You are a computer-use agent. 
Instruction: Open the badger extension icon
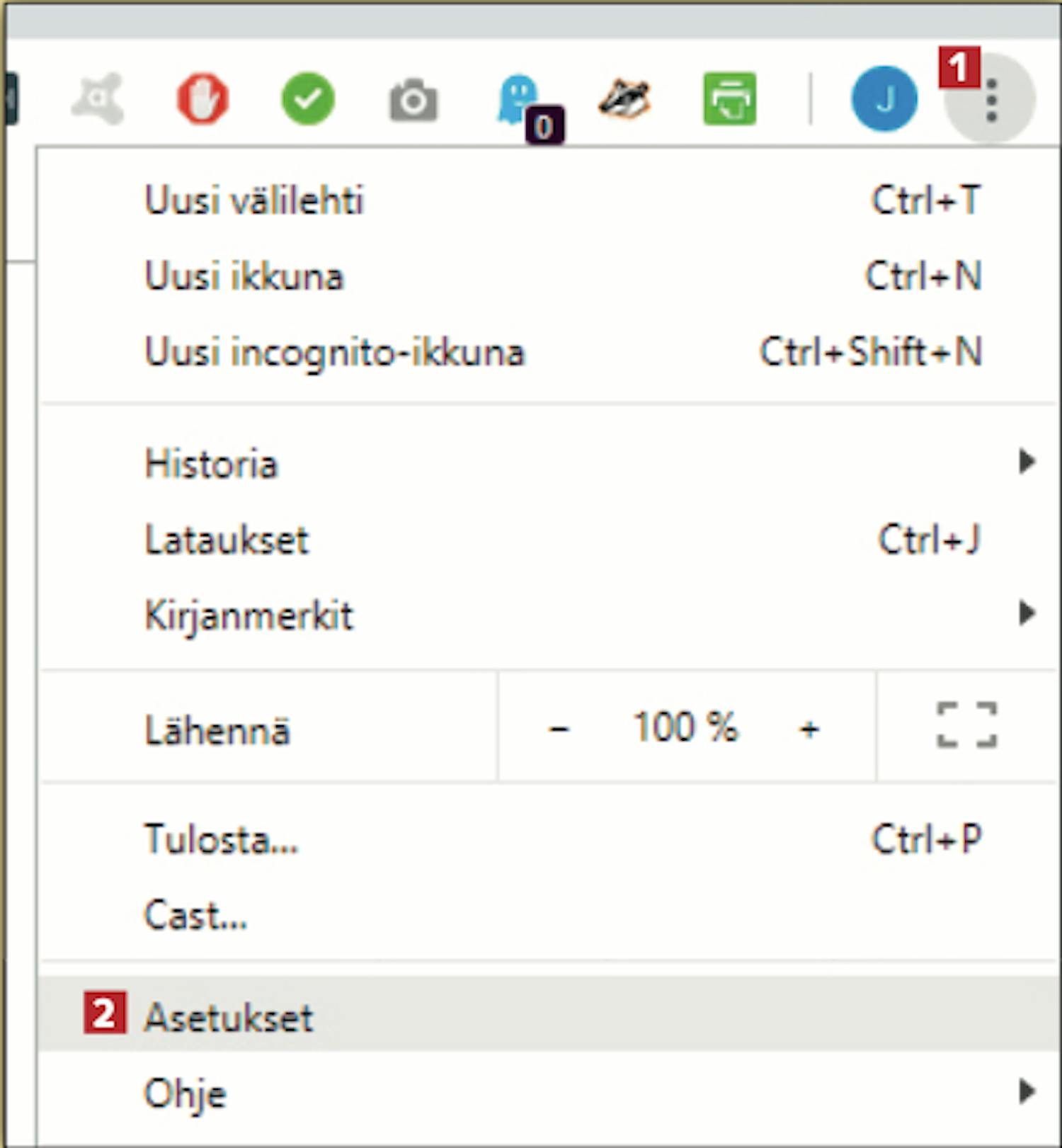click(624, 98)
